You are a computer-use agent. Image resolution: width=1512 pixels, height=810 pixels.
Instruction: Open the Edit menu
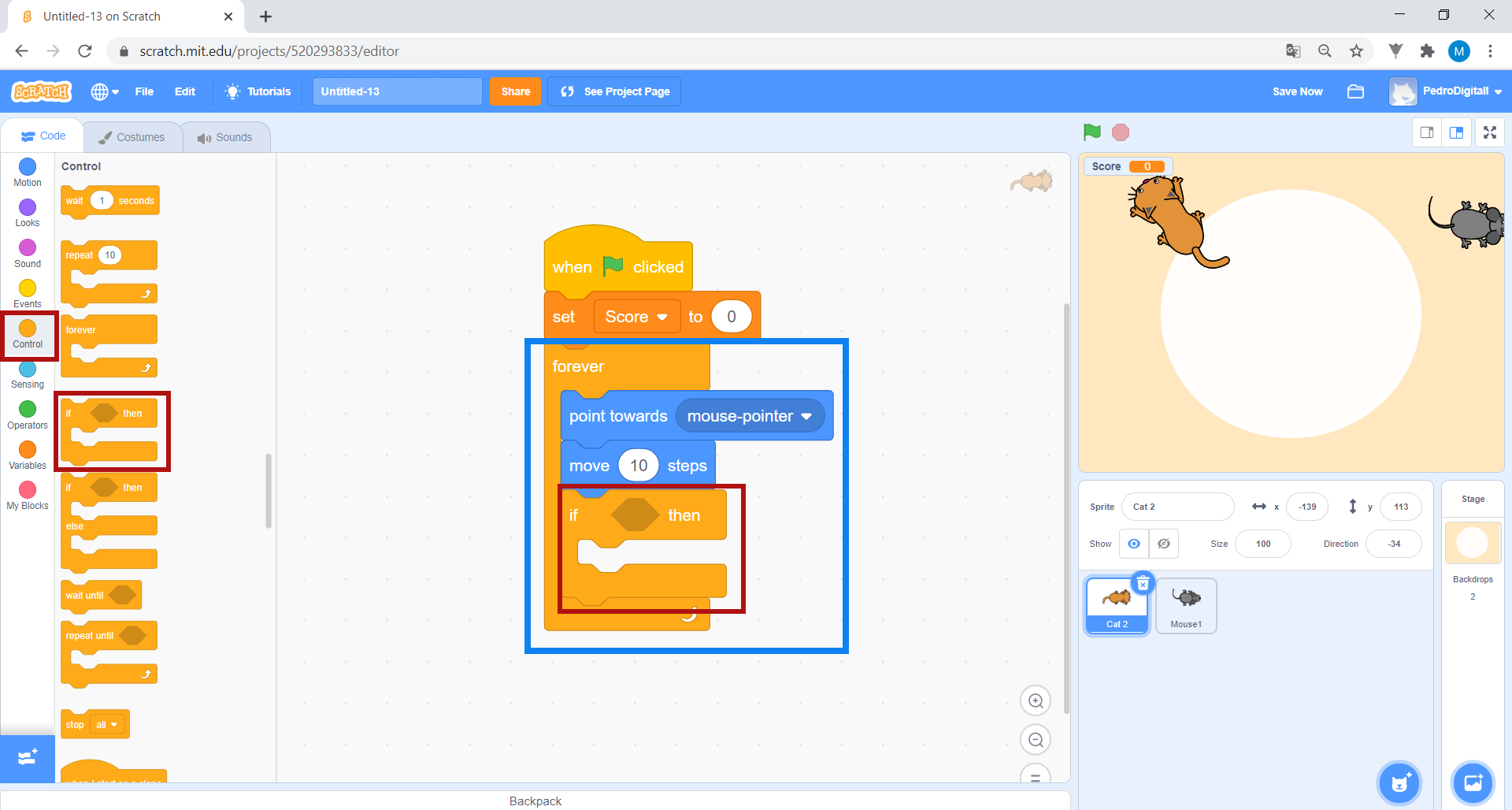[x=185, y=91]
